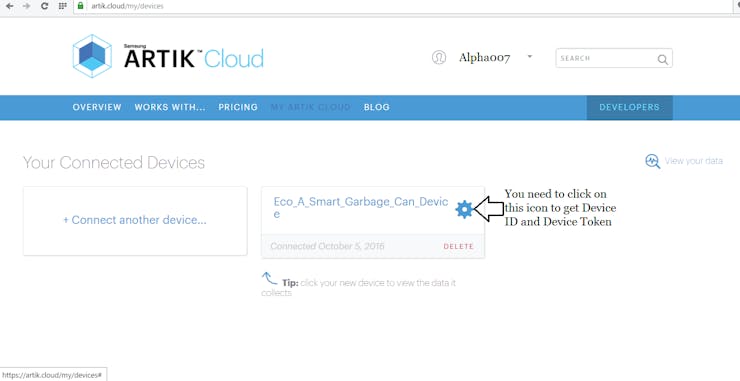Click the ARTIK Cloud cube logo
Screen dimensions: 740x381
click(x=92, y=56)
